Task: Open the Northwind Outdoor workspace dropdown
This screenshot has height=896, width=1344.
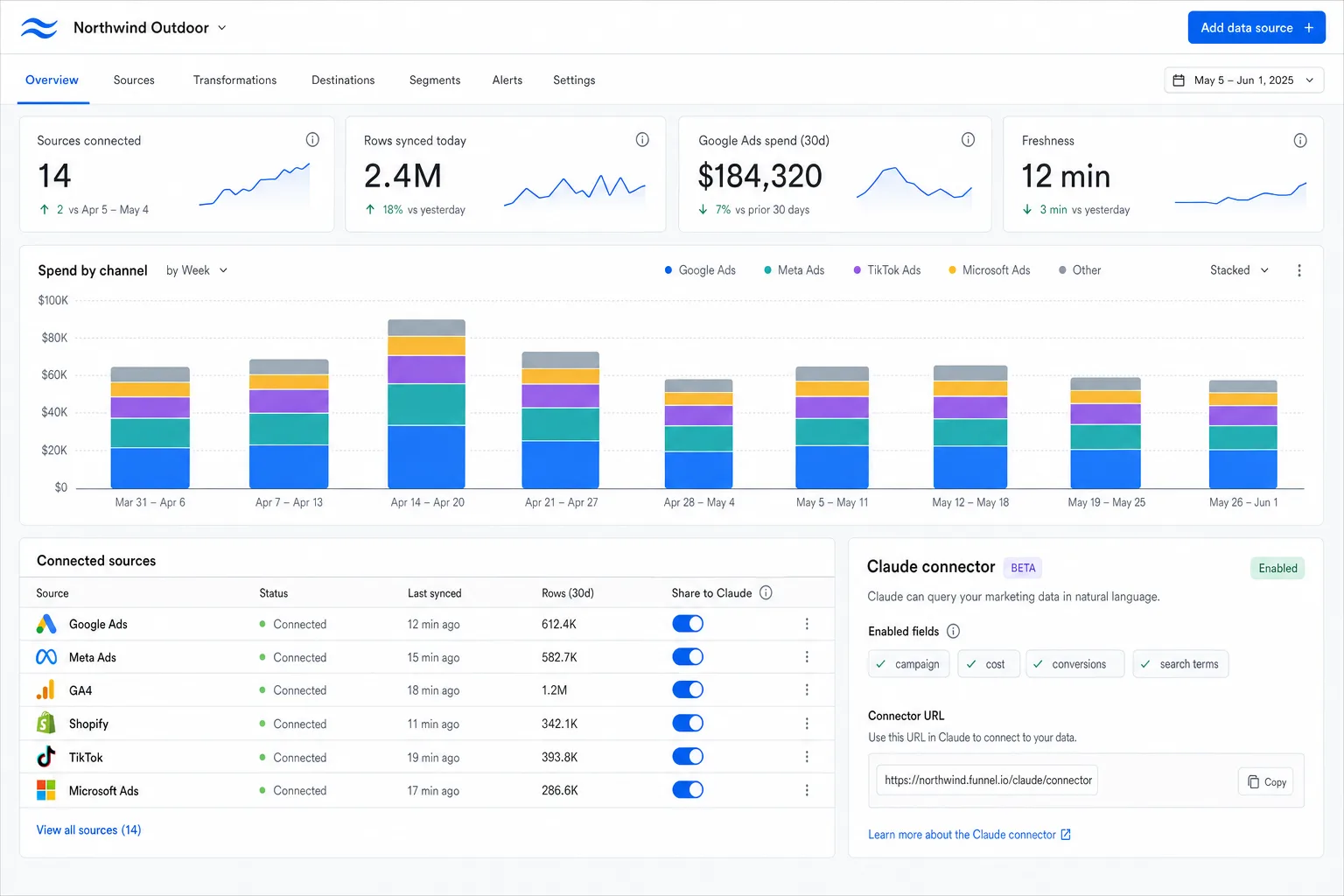Action: pos(150,28)
